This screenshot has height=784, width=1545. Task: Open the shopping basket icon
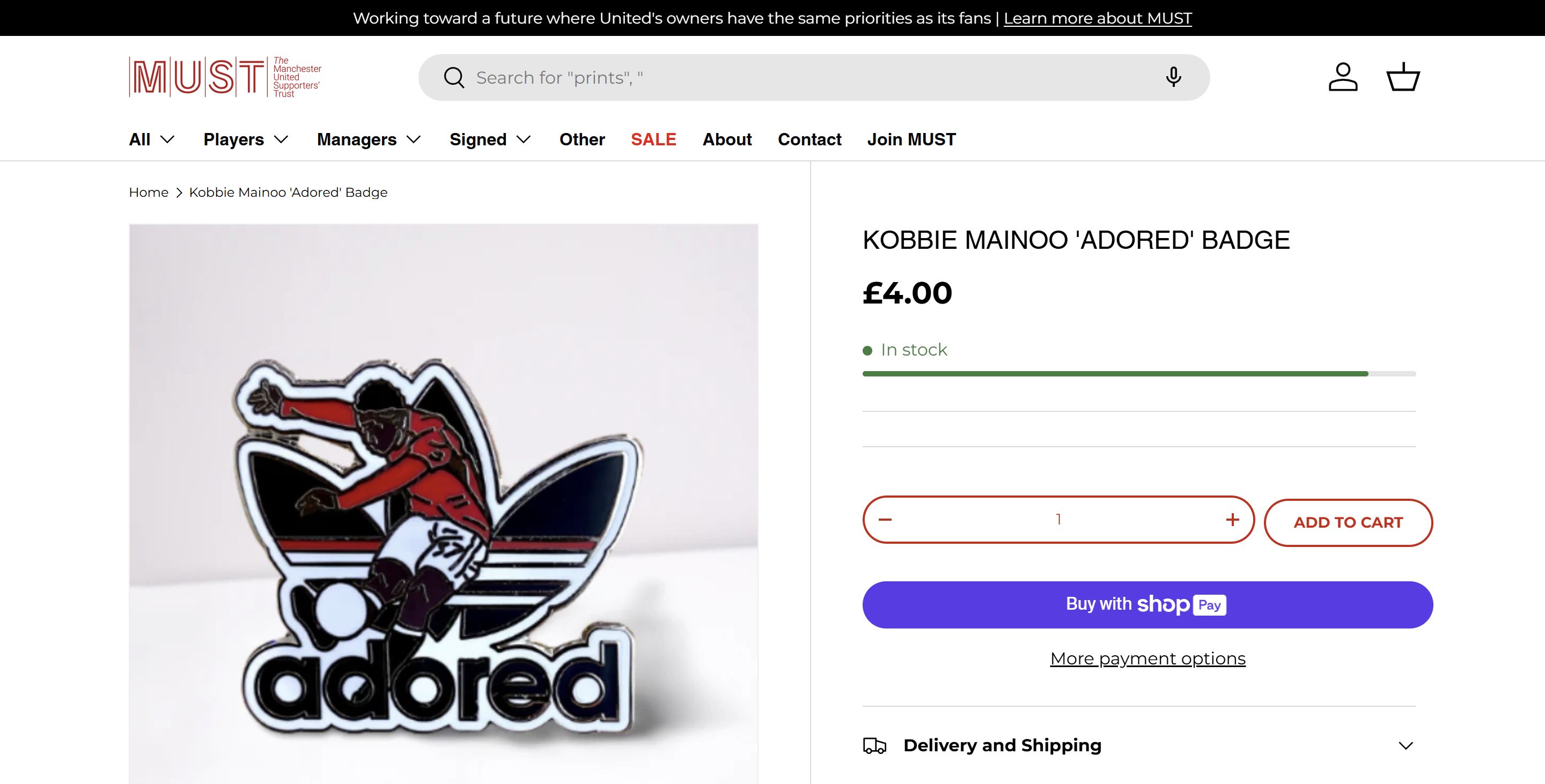coord(1403,77)
